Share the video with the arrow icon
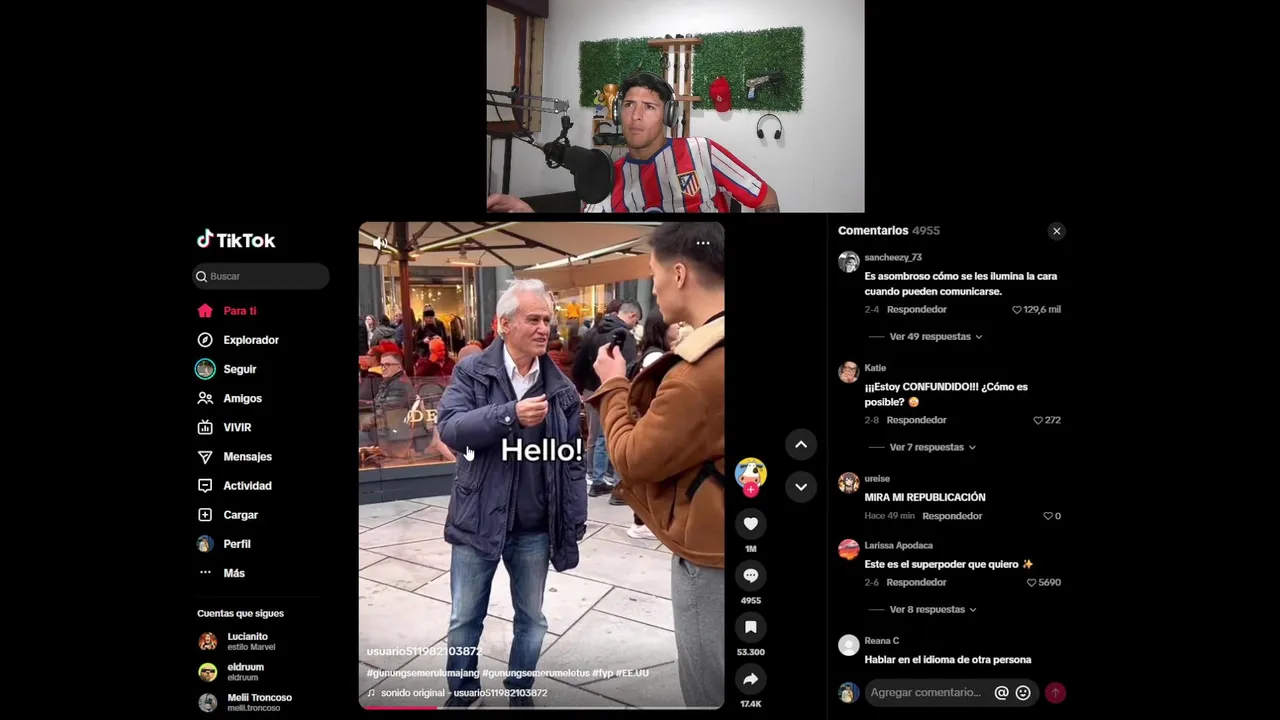Screen dimensions: 1280x720 (x=750, y=679)
